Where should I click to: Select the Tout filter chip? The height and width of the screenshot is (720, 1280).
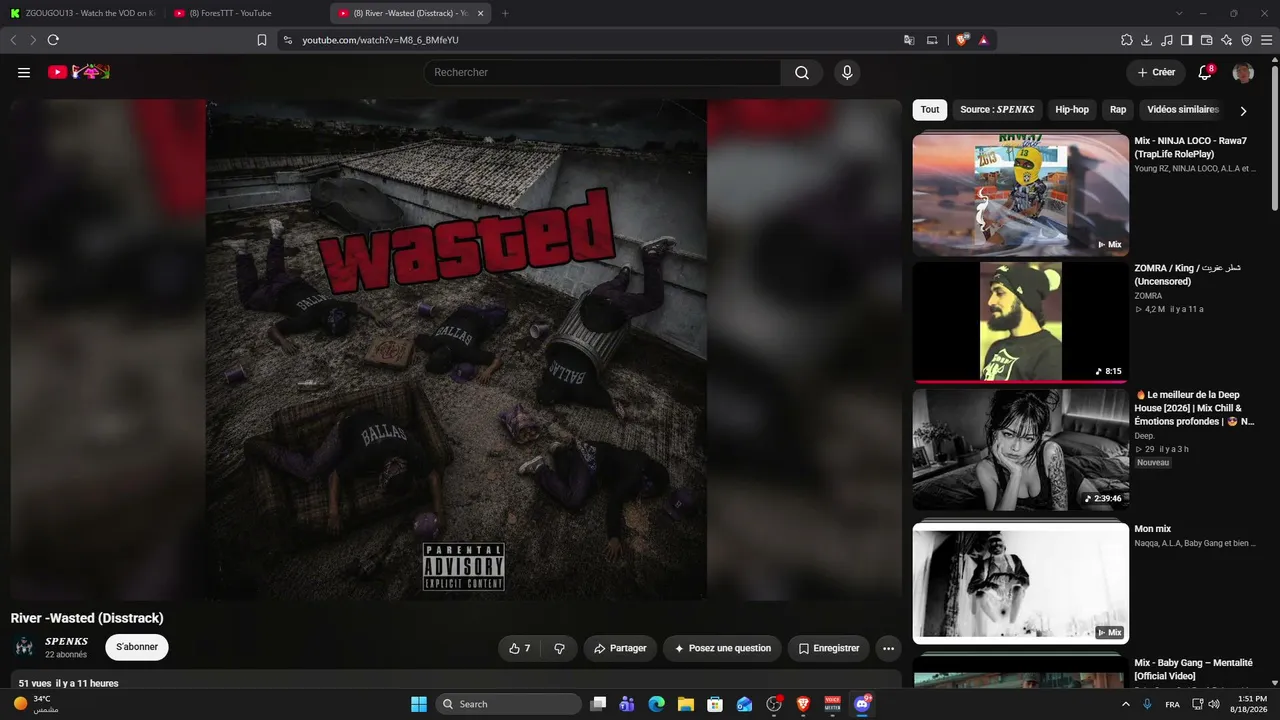(930, 110)
